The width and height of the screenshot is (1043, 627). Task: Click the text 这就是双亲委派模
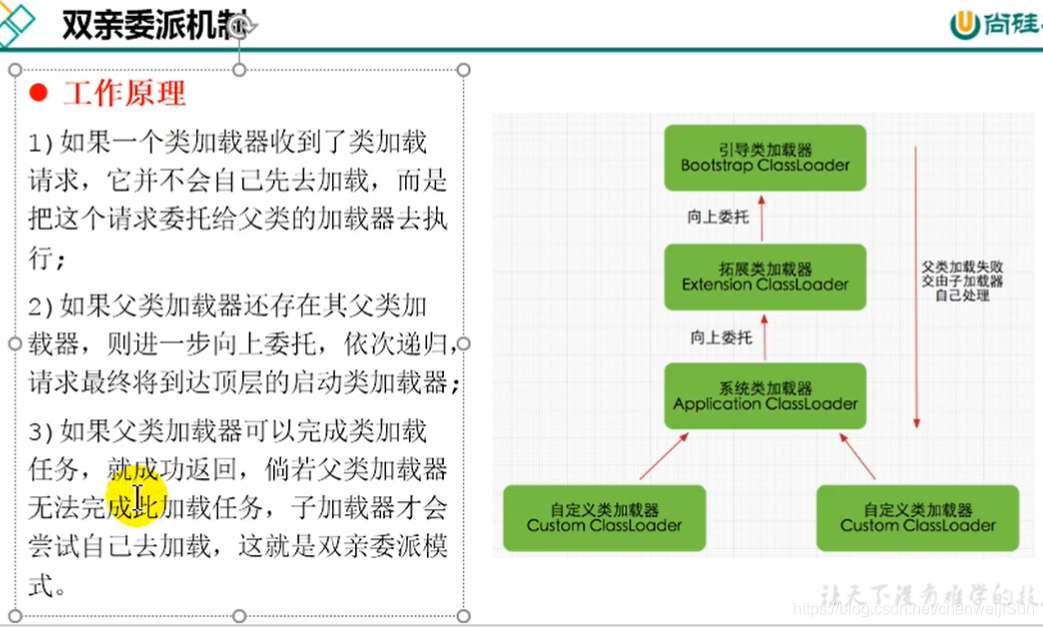coord(343,547)
